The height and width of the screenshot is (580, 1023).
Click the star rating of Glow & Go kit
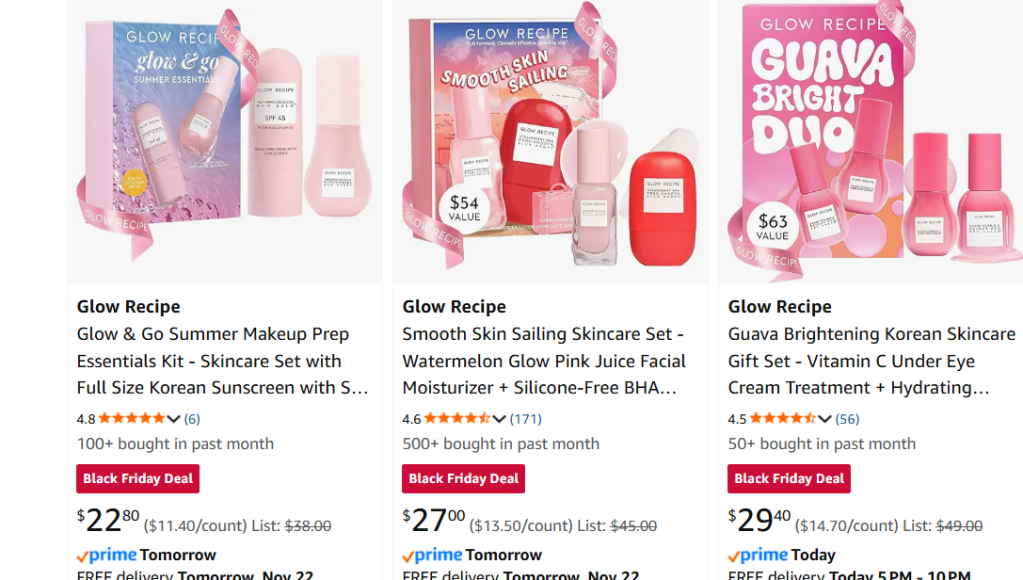pos(131,419)
